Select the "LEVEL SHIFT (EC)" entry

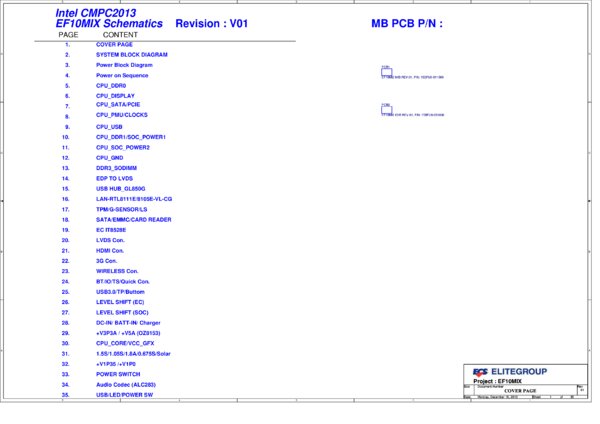[120, 302]
